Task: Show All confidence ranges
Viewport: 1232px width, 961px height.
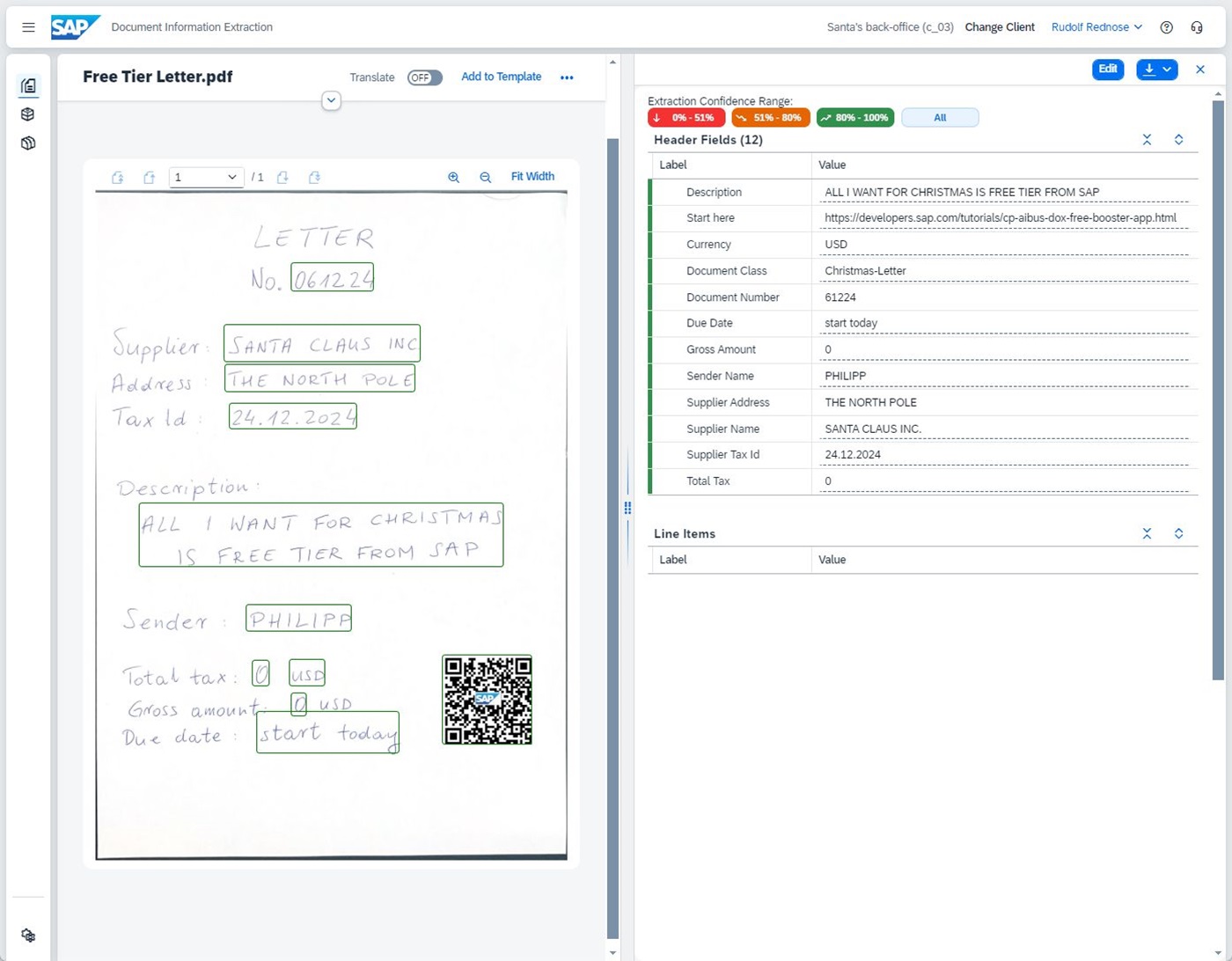Action: tap(940, 117)
